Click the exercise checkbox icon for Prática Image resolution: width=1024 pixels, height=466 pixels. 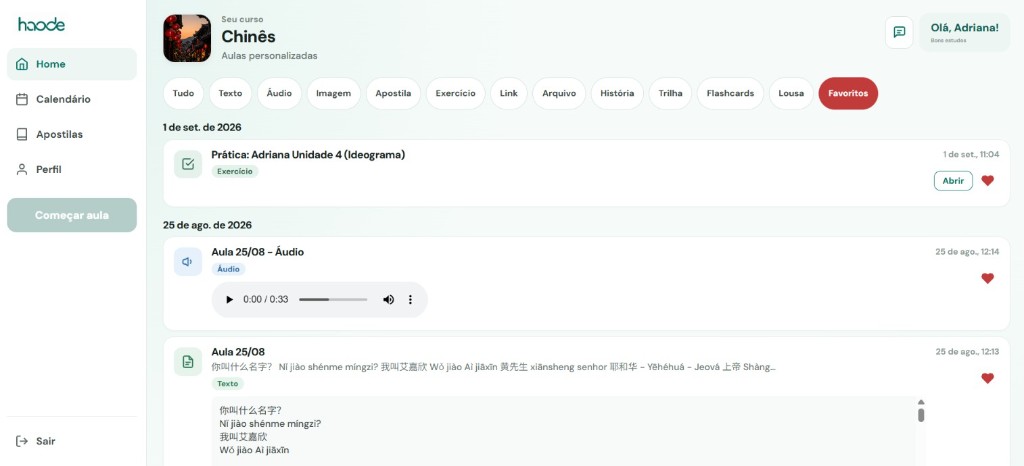188,164
